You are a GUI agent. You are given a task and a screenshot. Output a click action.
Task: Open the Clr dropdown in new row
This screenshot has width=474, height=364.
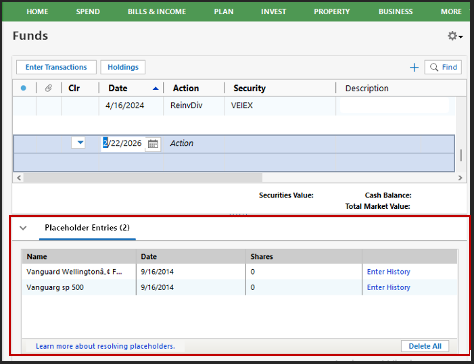(x=78, y=143)
